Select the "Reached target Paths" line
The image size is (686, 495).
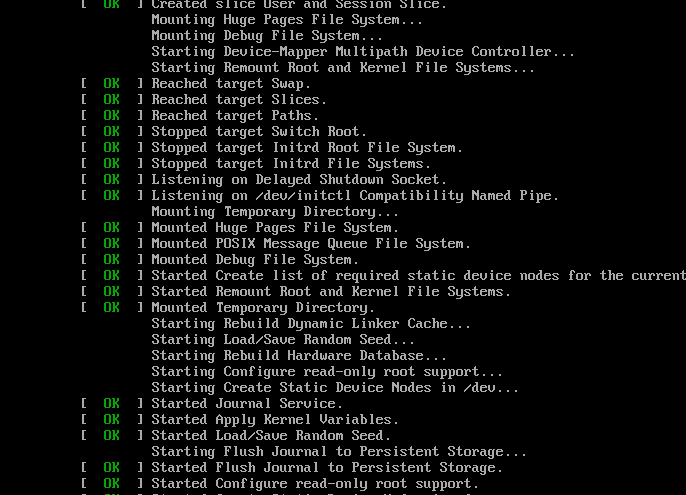235,116
